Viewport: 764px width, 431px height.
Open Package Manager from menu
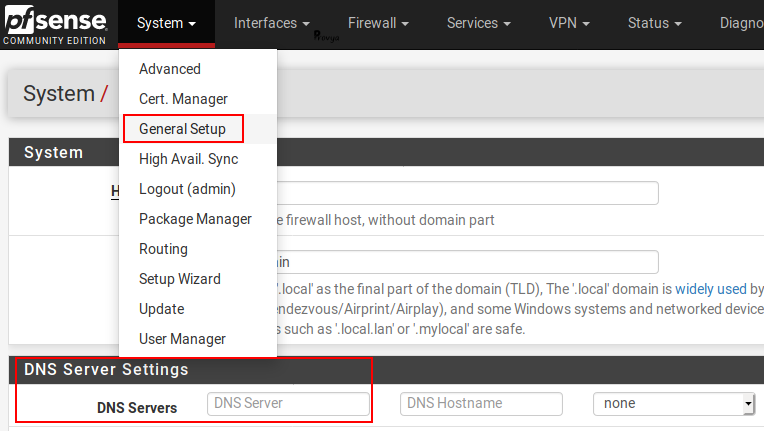click(x=198, y=219)
